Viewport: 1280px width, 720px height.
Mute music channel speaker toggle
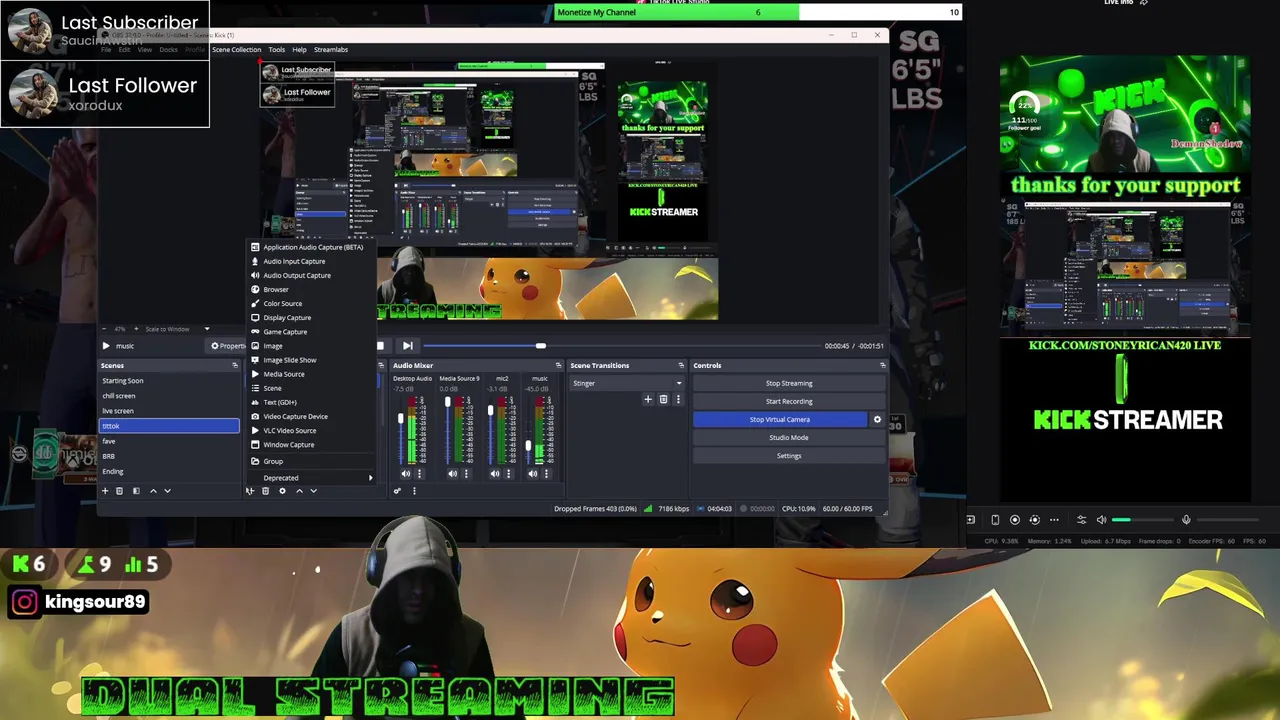[x=532, y=474]
